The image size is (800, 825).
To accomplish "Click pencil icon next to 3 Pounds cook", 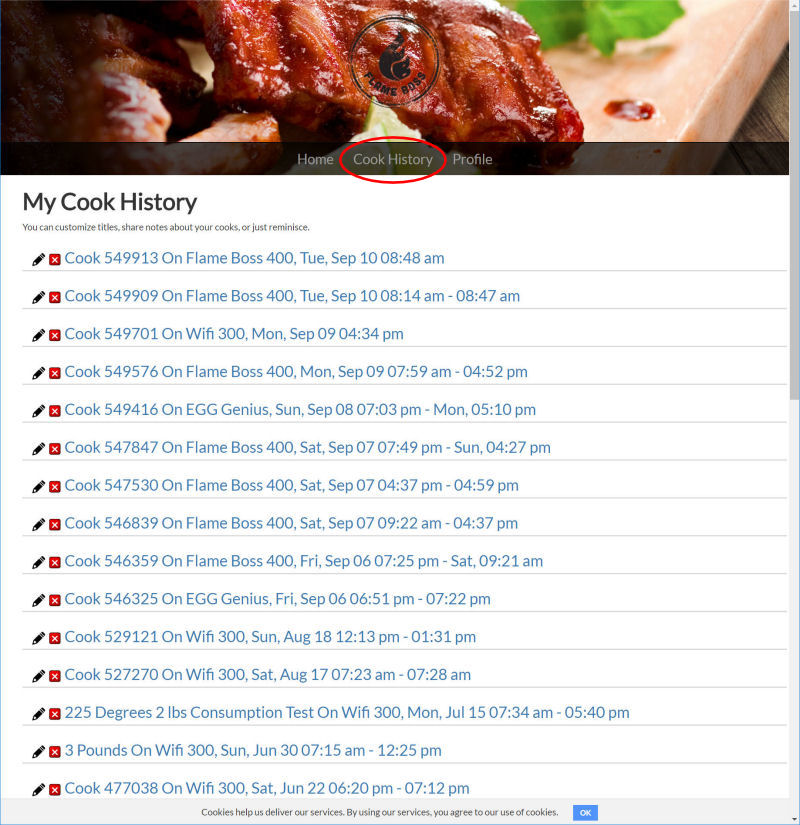I will (x=38, y=752).
